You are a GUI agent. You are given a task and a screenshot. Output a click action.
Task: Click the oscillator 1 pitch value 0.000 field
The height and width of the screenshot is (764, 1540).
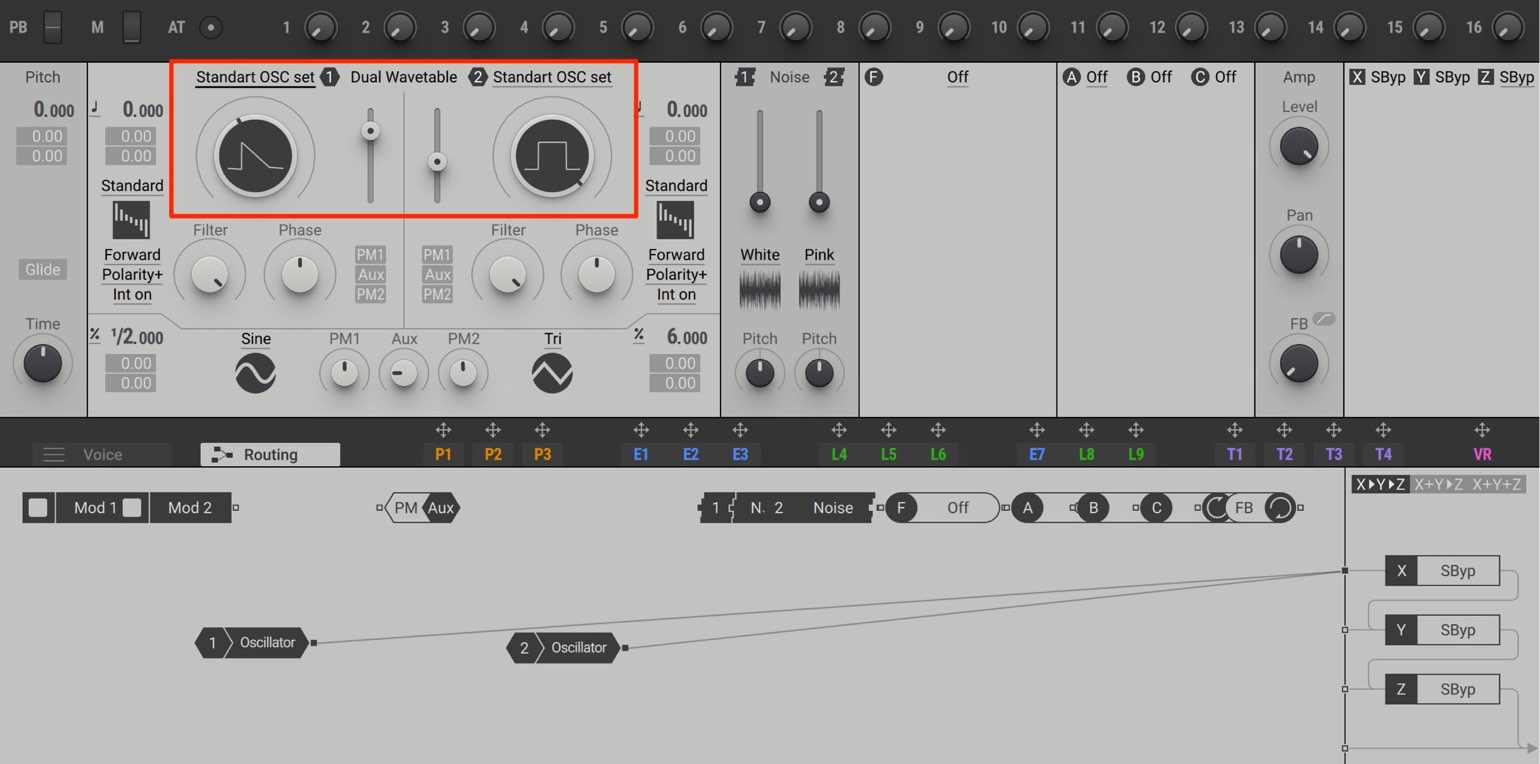click(144, 109)
